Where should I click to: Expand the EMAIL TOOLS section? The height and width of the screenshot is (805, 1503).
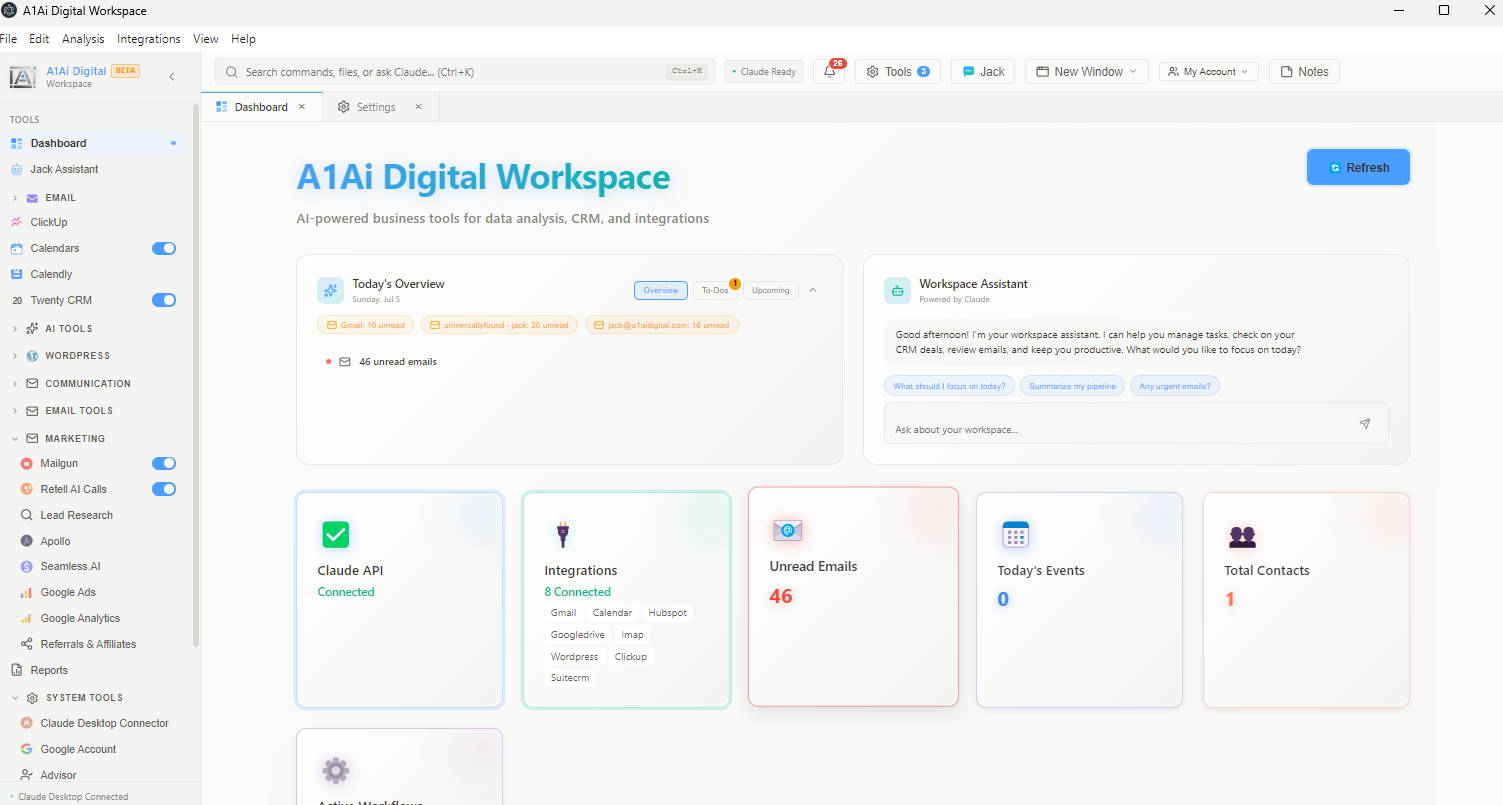point(15,411)
